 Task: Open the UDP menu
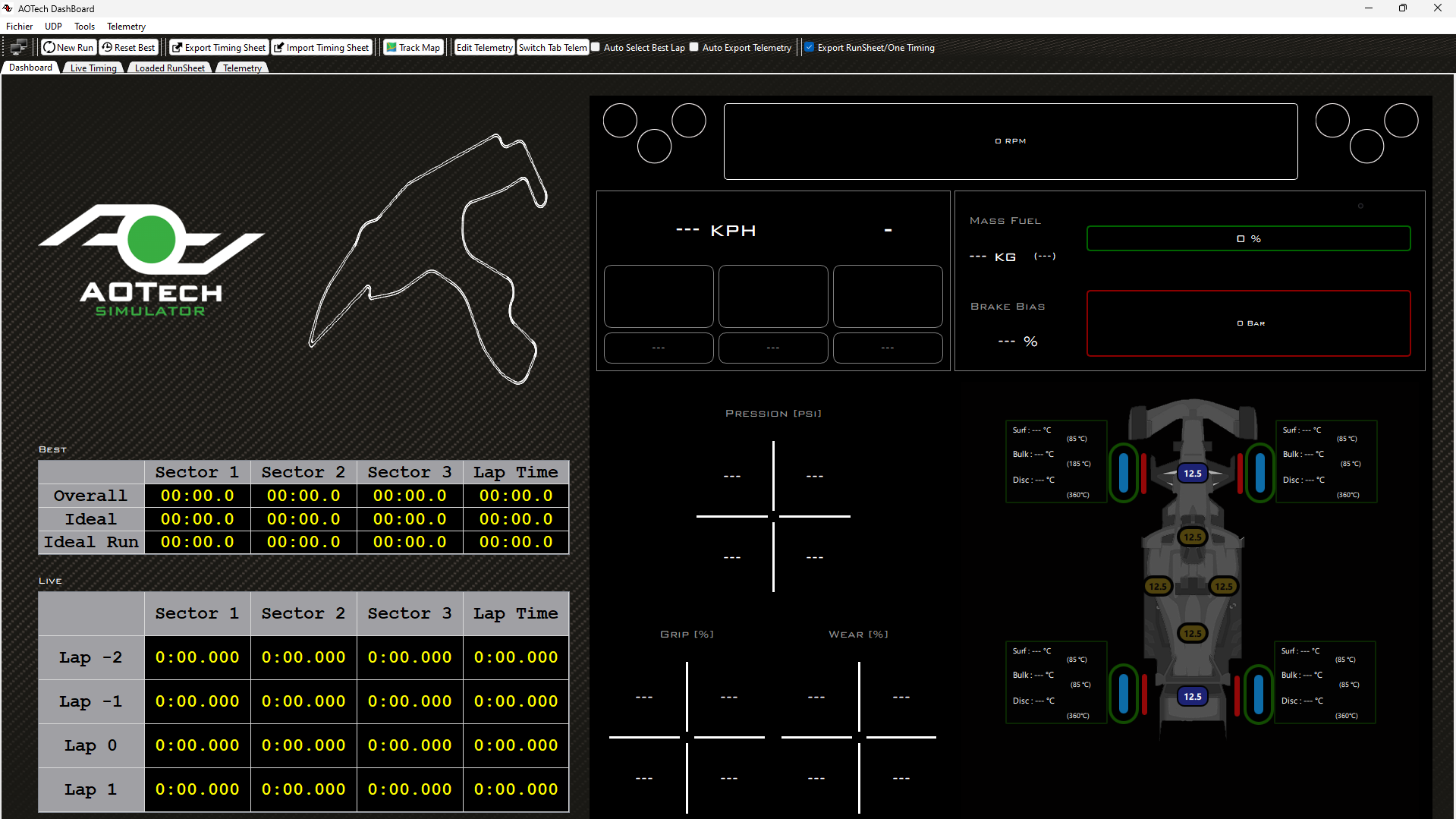coord(53,26)
